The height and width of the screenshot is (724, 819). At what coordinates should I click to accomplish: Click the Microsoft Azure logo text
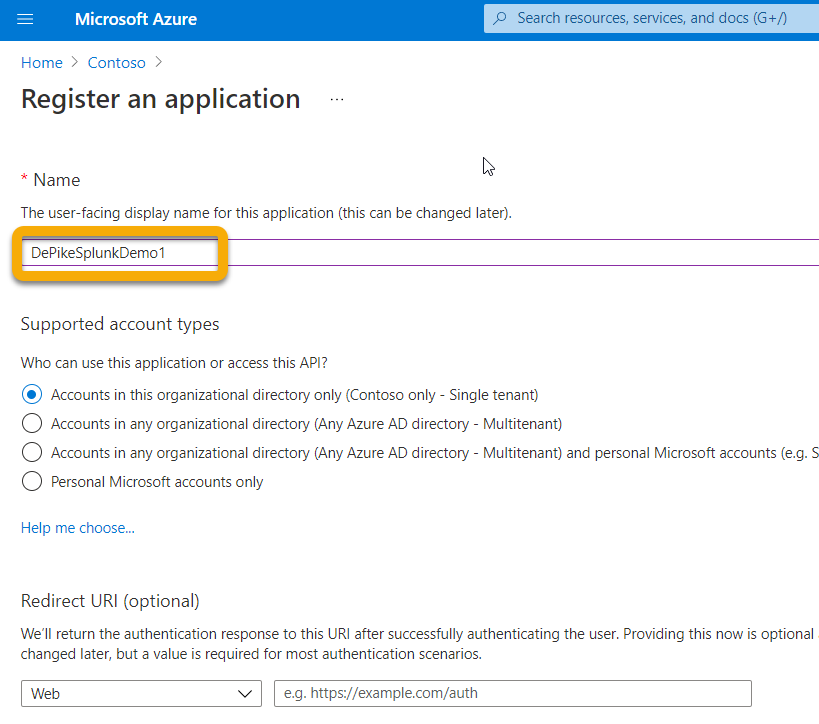point(136,19)
